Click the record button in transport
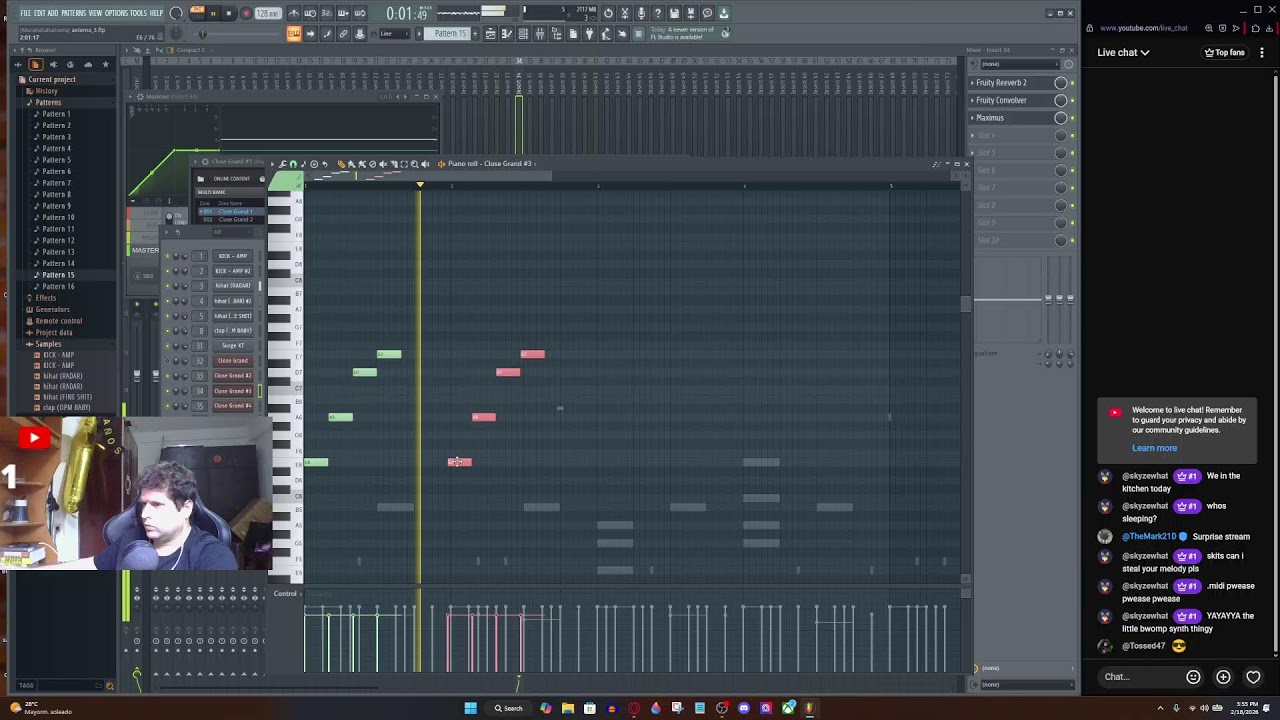The height and width of the screenshot is (720, 1280). 246,14
